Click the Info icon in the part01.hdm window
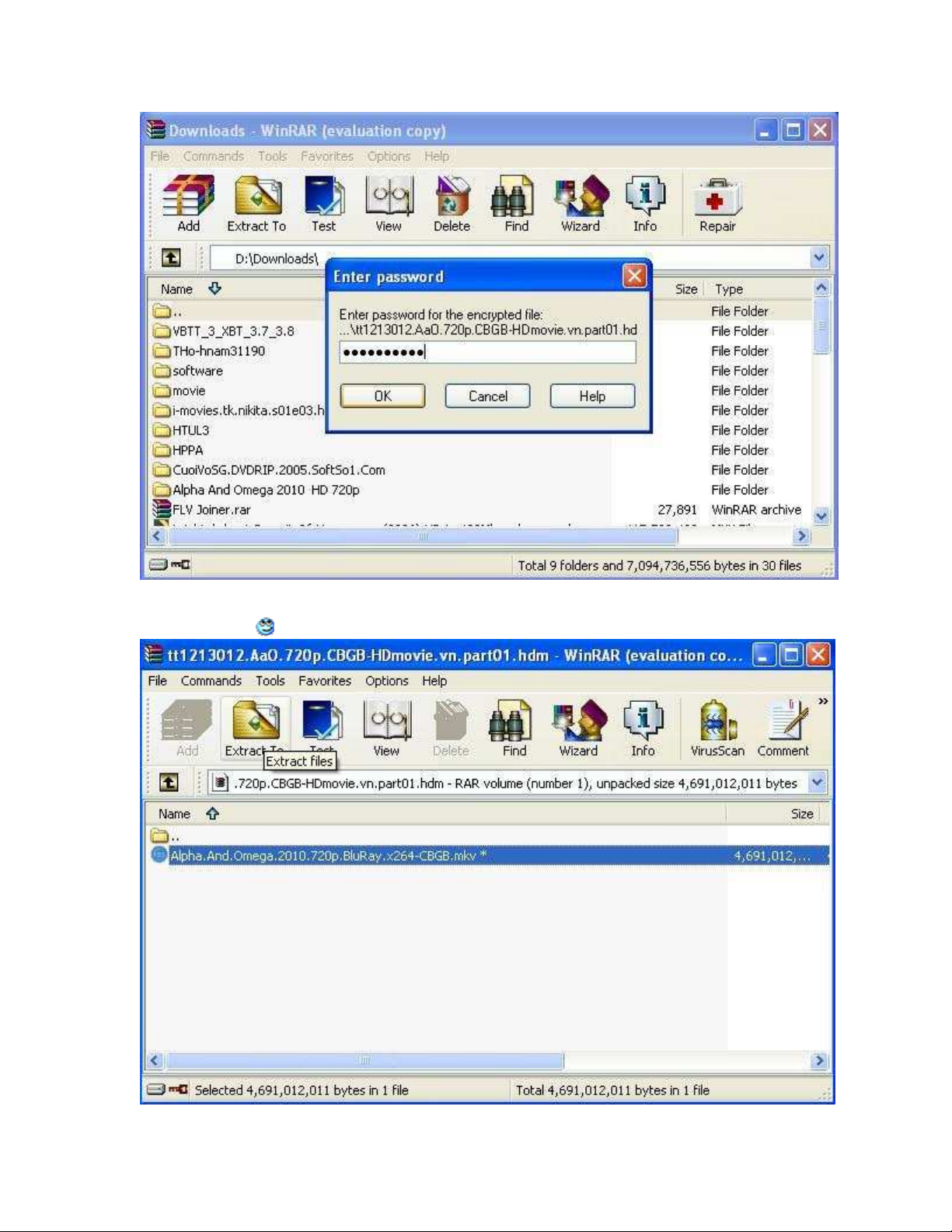This screenshot has width=952, height=1232. (x=643, y=728)
